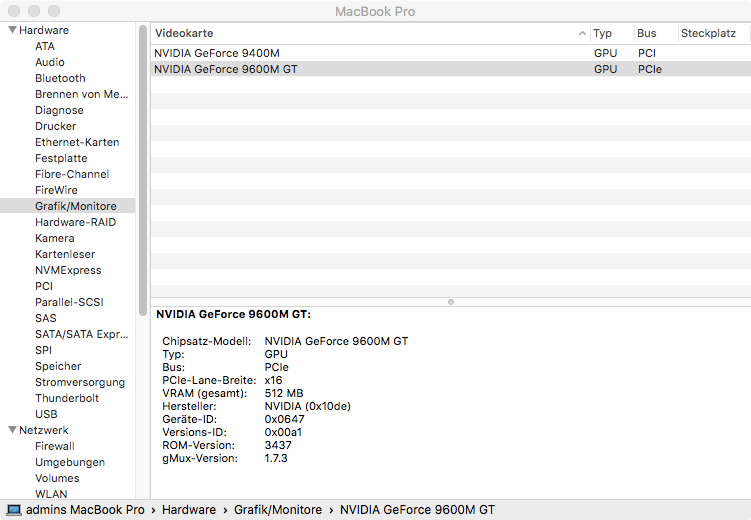Open Ethernet-Karten entry
The width and height of the screenshot is (751, 520).
coord(77,142)
